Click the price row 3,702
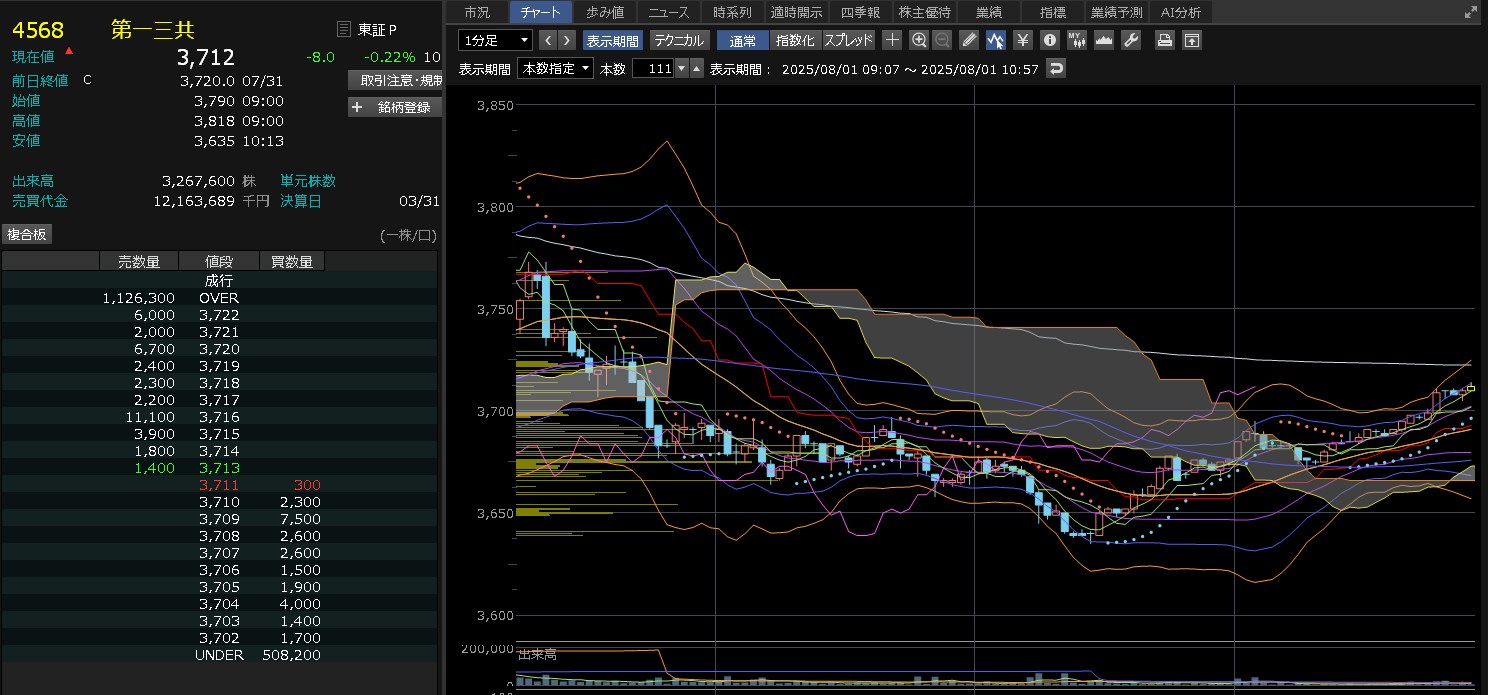 219,638
